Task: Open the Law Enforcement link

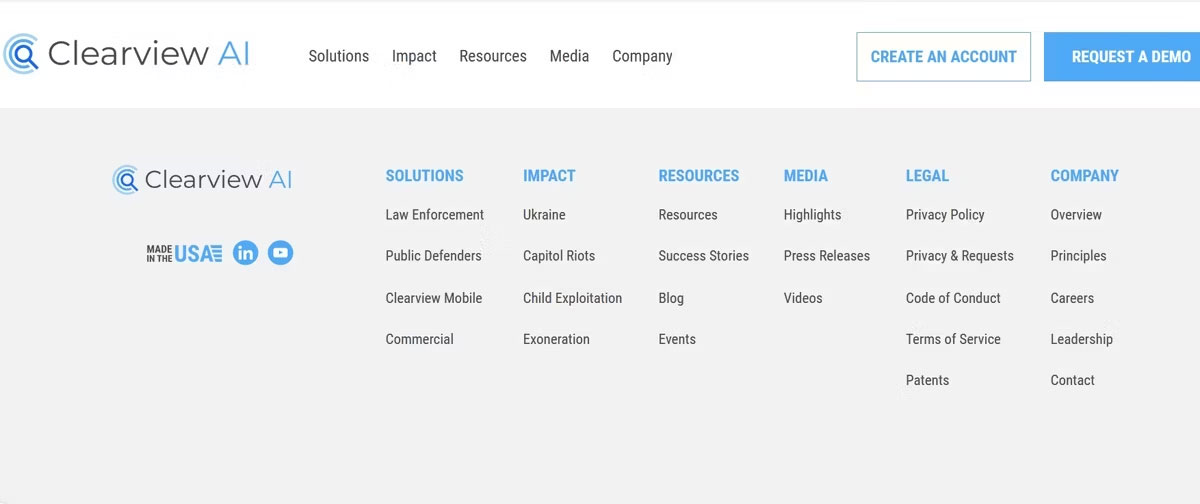Action: pyautogui.click(x=435, y=215)
